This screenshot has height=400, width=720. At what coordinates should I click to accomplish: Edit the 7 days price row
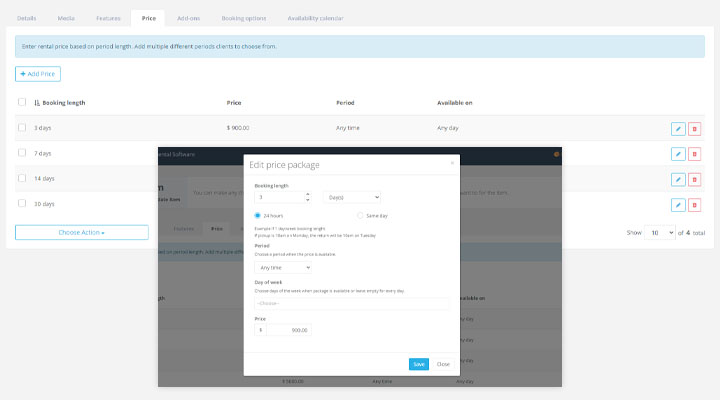678,154
